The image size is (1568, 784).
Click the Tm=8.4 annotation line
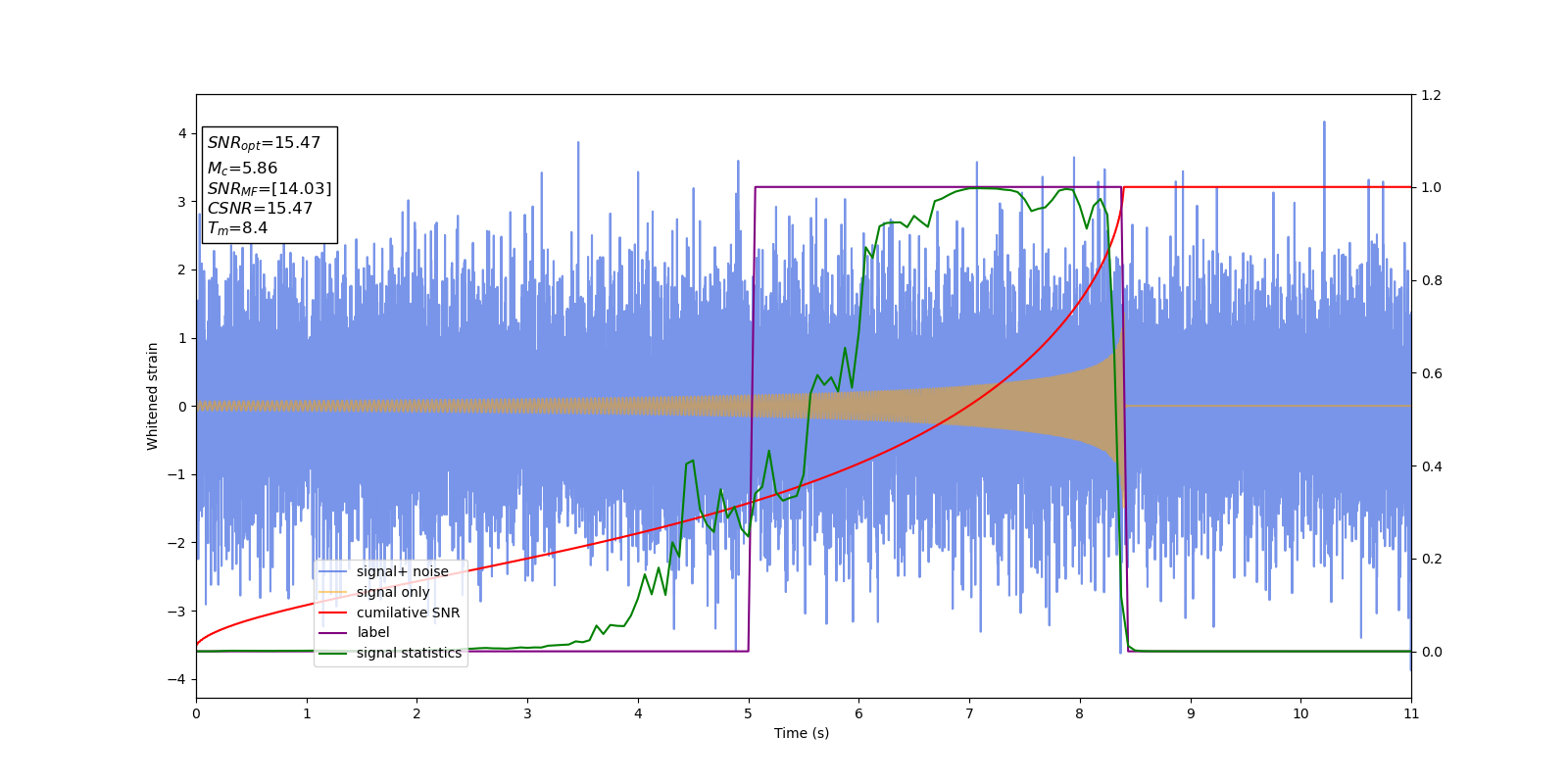coord(237,228)
